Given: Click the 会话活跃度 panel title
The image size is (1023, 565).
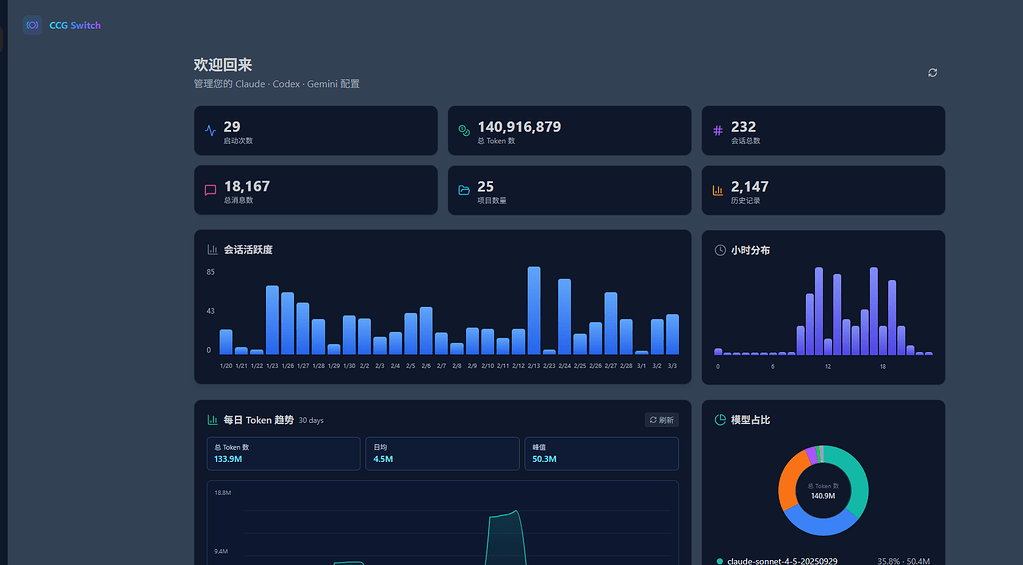Looking at the screenshot, I should pyautogui.click(x=248, y=250).
